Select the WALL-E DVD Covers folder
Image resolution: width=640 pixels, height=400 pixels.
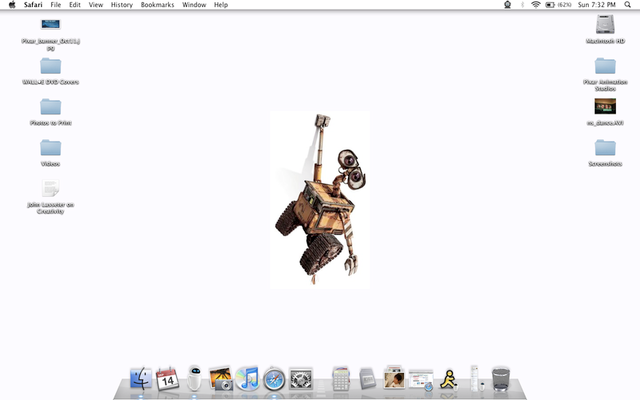50,66
